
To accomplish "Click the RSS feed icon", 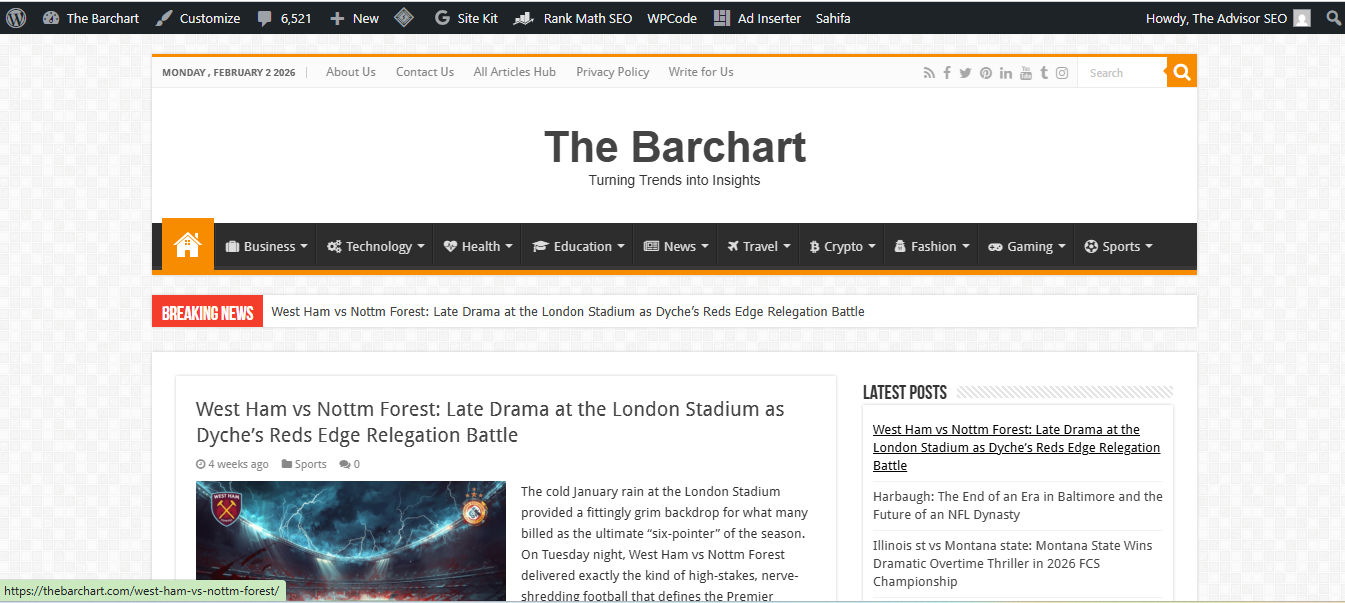I will [929, 73].
